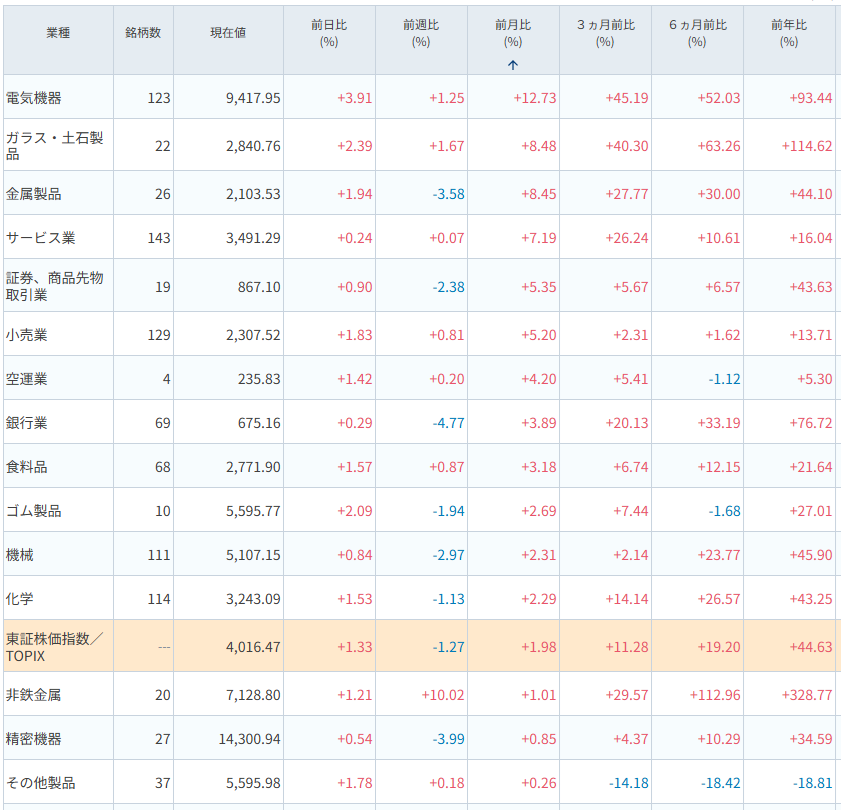Select the 銀行業 sector name
The image size is (841, 810).
coord(26,423)
